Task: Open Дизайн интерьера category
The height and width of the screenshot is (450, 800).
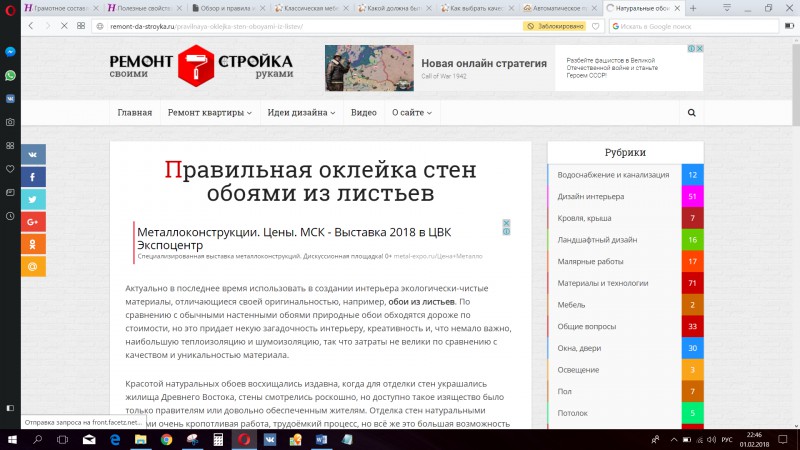Action: point(590,196)
